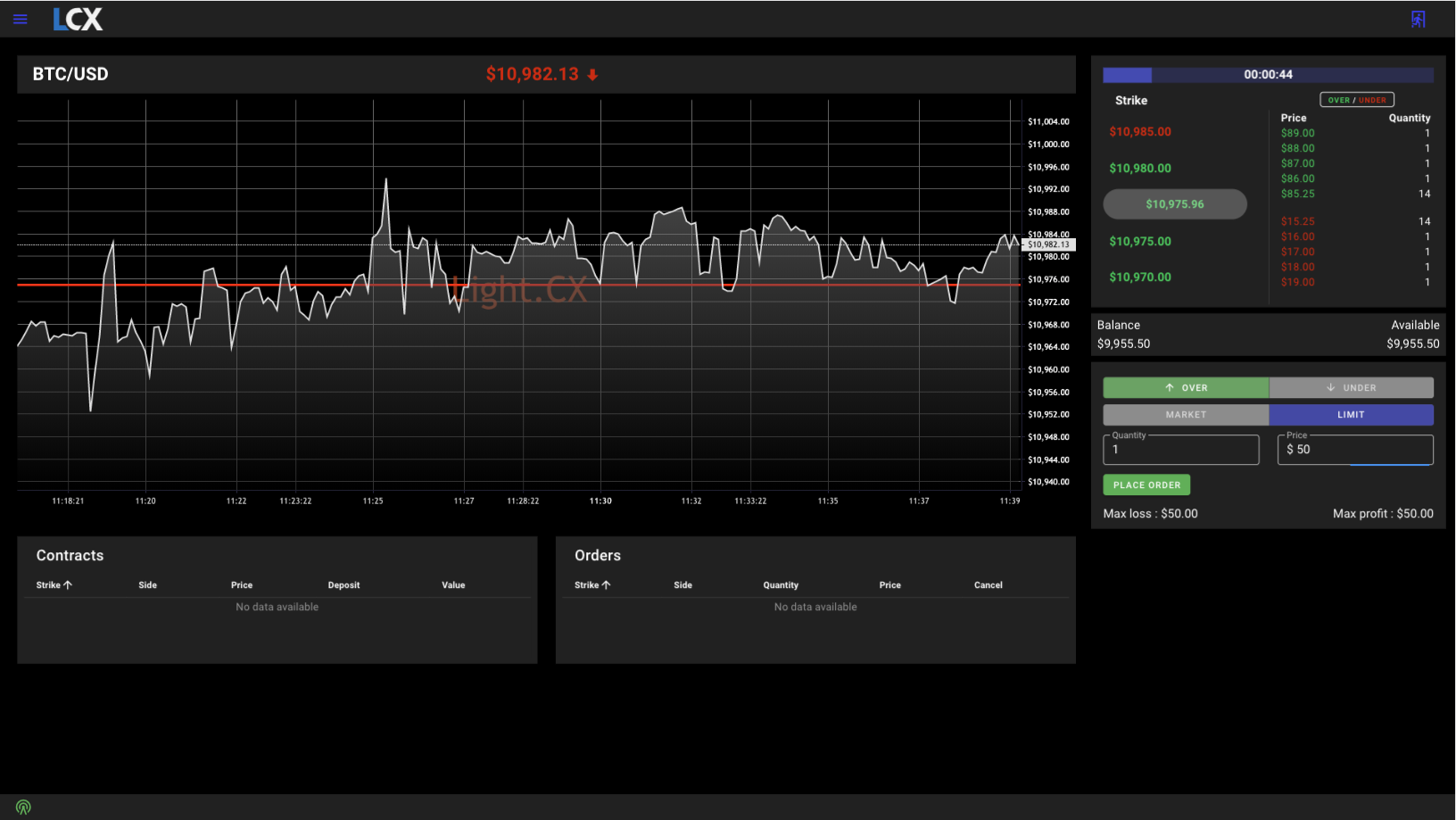Viewport: 1456px width, 820px height.
Task: Click the Price column header in Orders
Action: [x=889, y=585]
